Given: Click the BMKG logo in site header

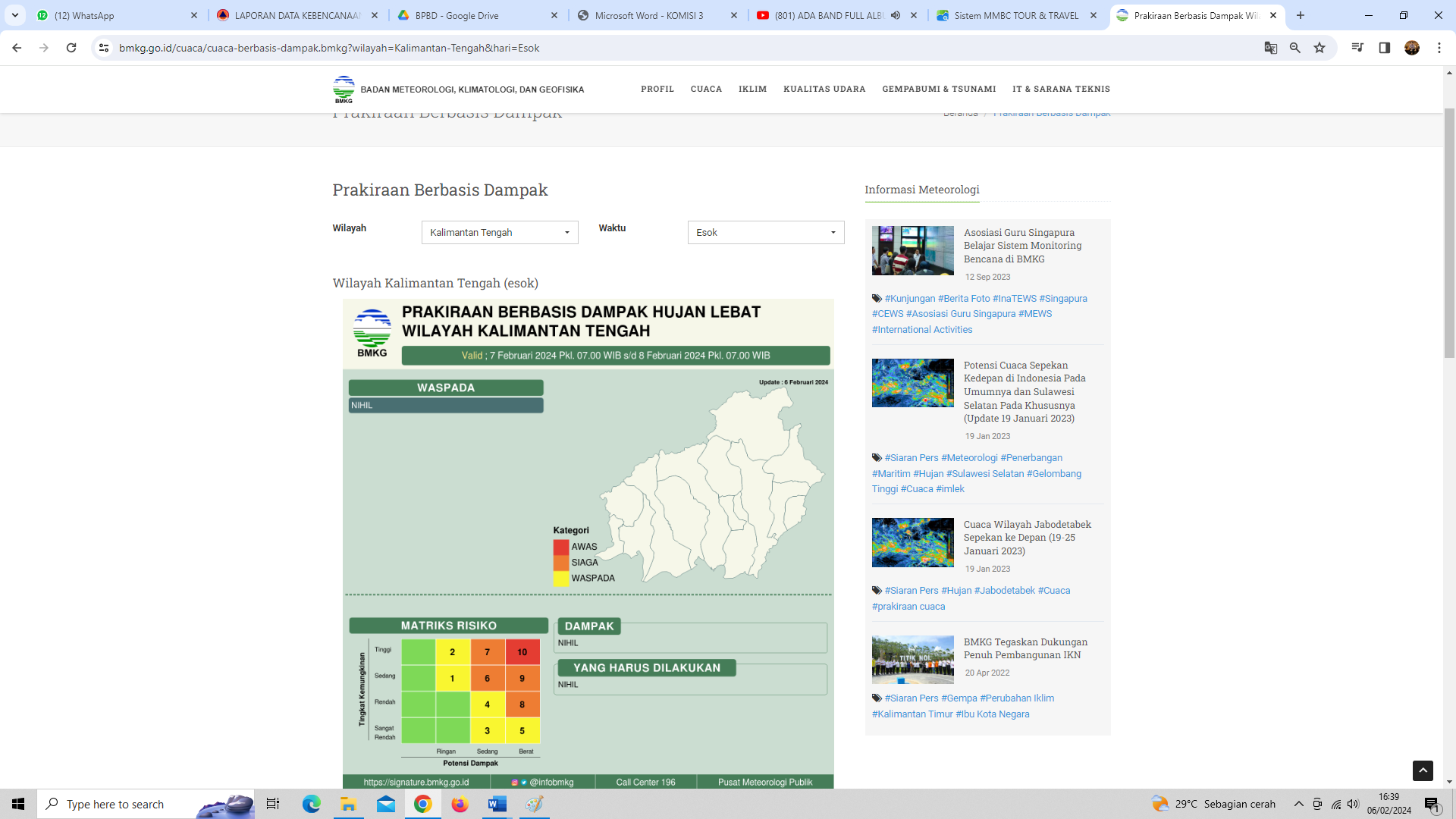Looking at the screenshot, I should [344, 89].
